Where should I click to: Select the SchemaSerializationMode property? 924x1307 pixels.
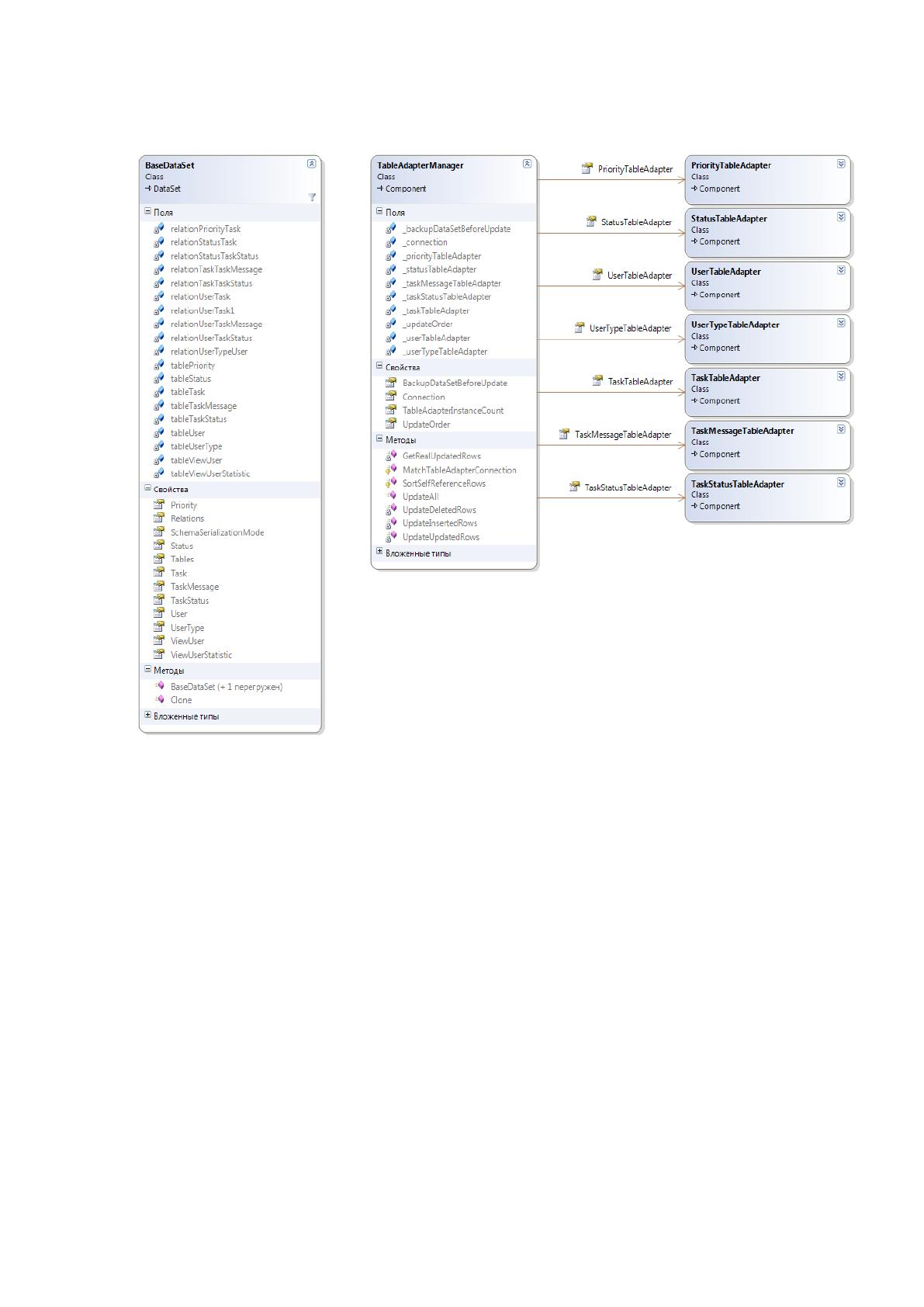click(x=217, y=532)
